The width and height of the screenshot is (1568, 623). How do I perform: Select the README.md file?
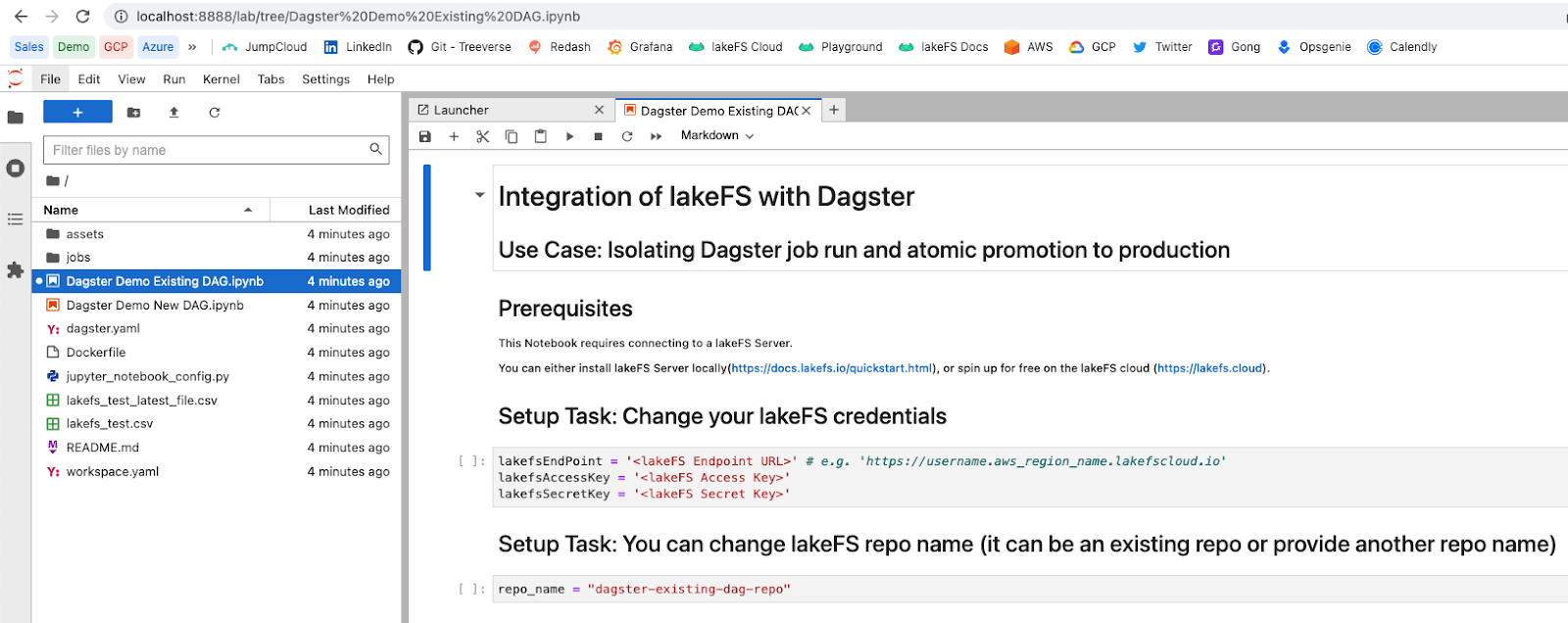217,448
